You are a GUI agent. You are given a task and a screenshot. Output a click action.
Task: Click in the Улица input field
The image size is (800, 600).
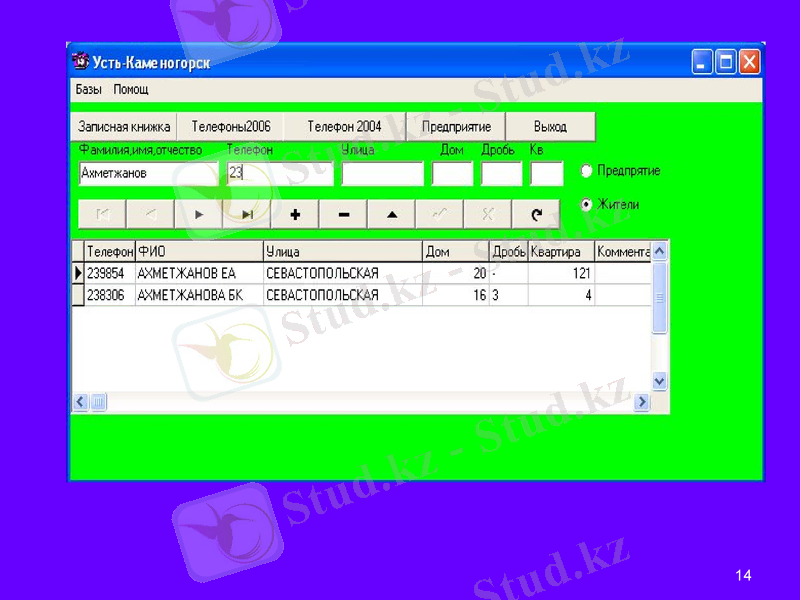382,174
